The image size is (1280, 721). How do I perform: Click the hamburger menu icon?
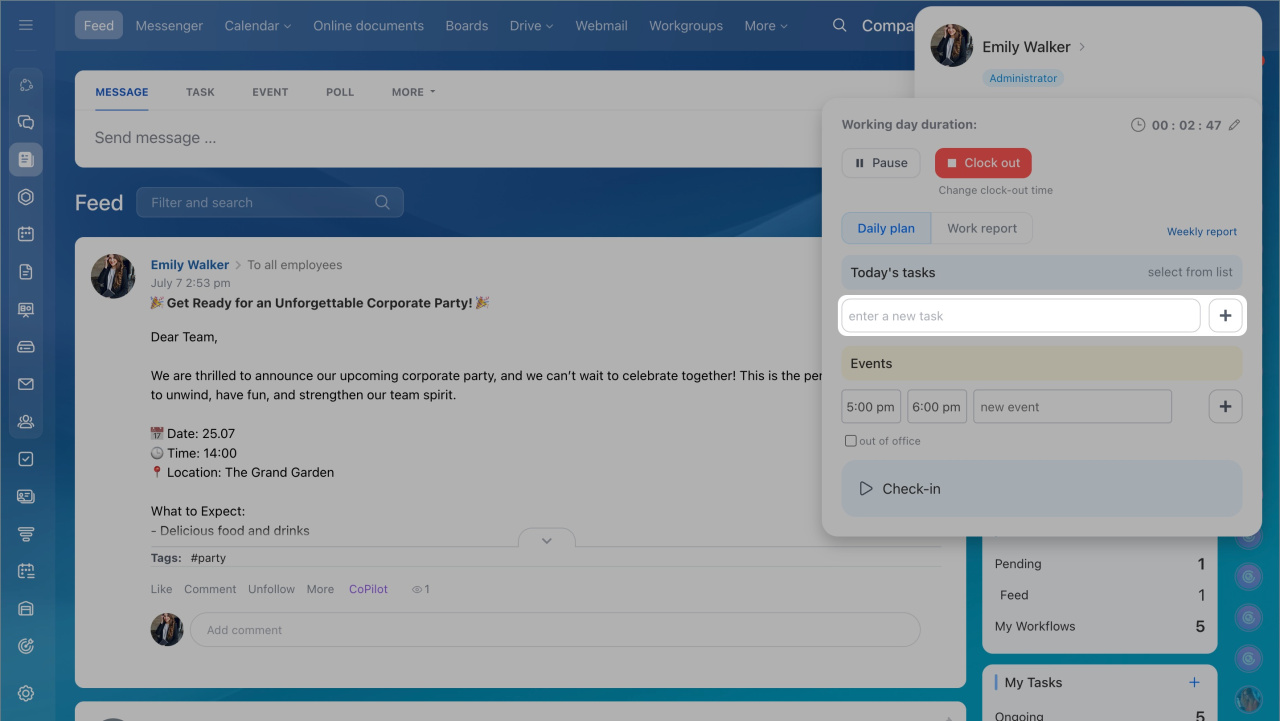[26, 25]
